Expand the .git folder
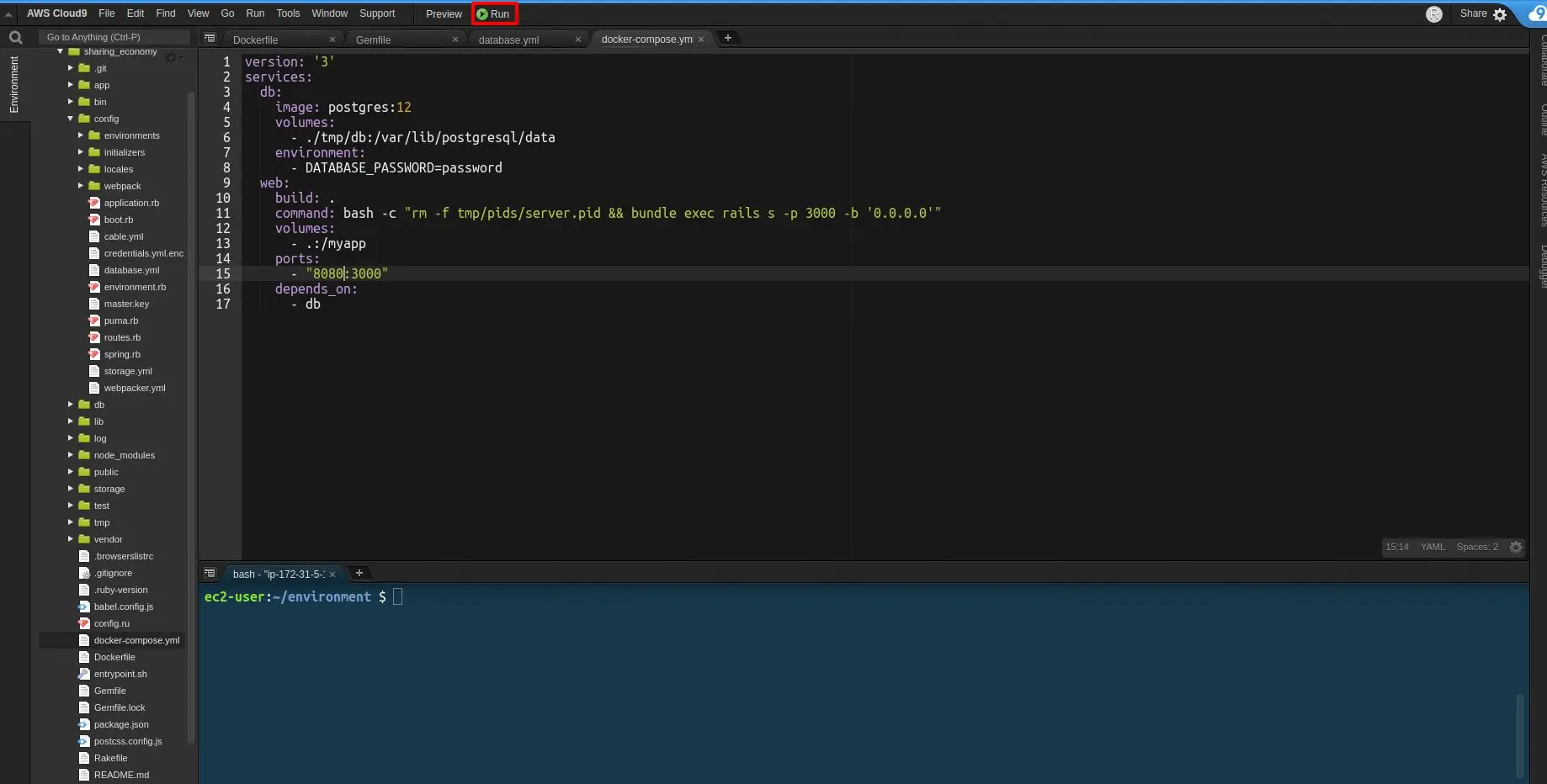1547x784 pixels. pyautogui.click(x=71, y=68)
